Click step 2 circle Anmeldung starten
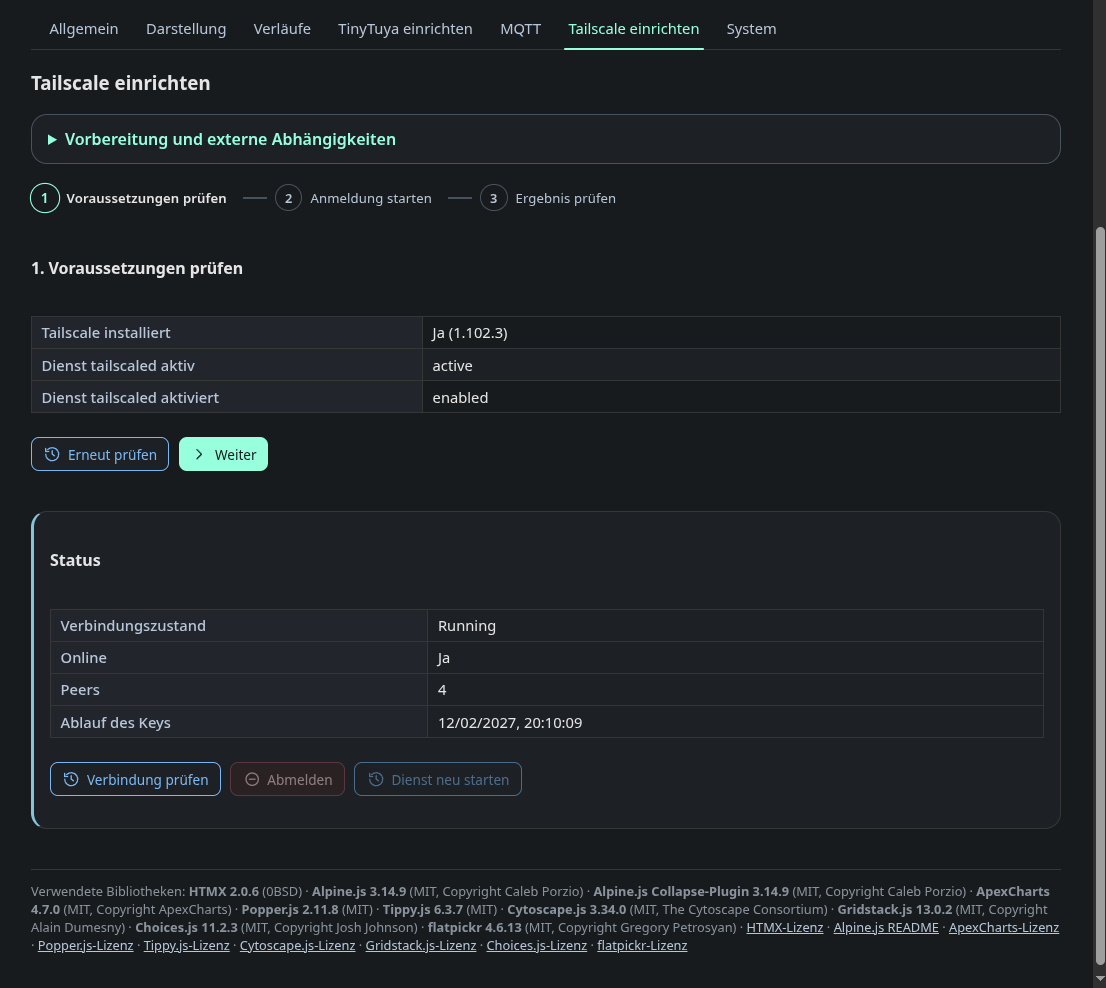 pos(288,198)
